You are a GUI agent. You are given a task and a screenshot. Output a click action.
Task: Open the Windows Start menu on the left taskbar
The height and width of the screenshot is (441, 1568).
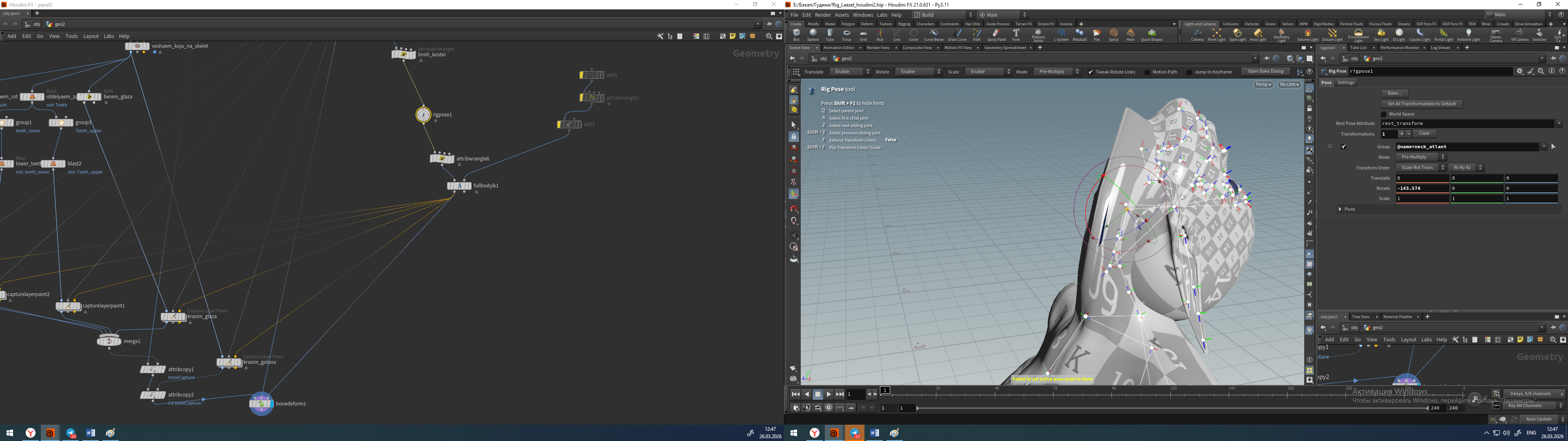(x=10, y=433)
